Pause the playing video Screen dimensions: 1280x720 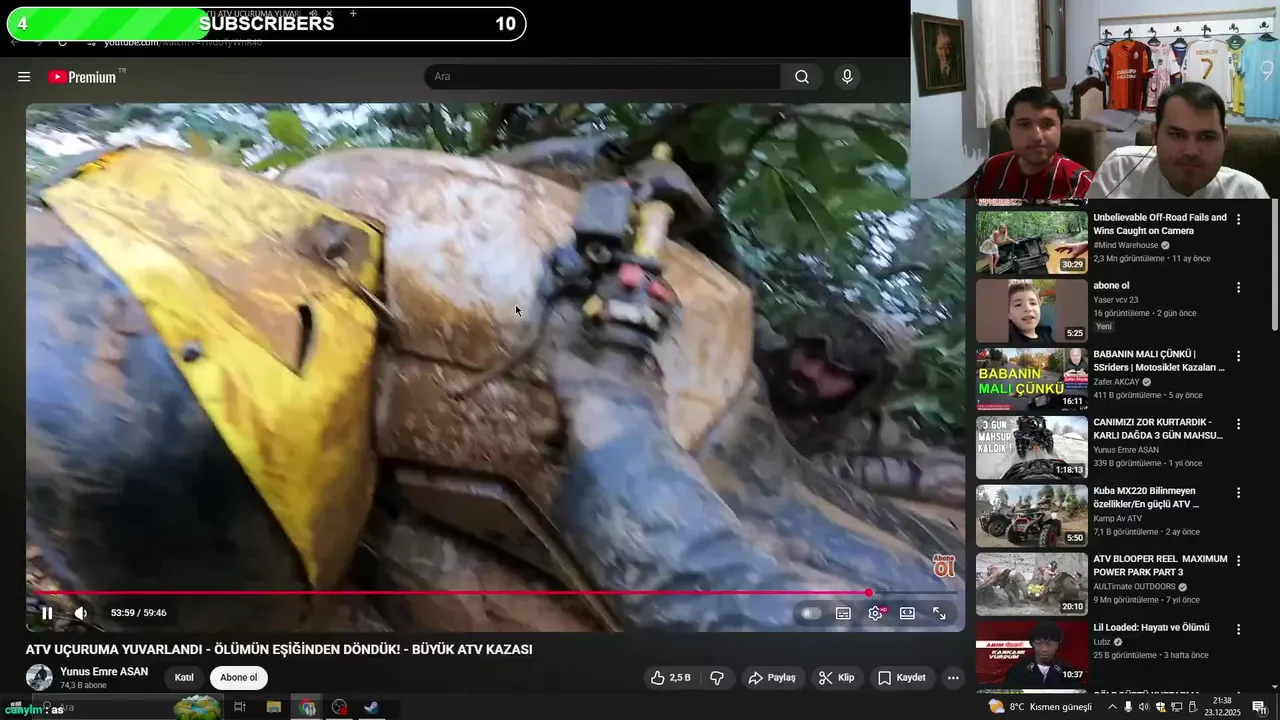[x=47, y=613]
